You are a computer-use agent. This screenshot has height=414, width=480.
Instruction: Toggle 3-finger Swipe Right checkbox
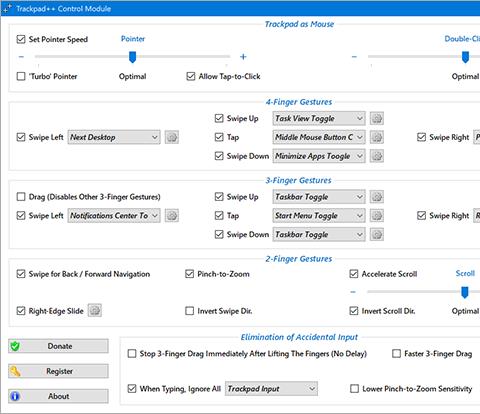(x=421, y=216)
